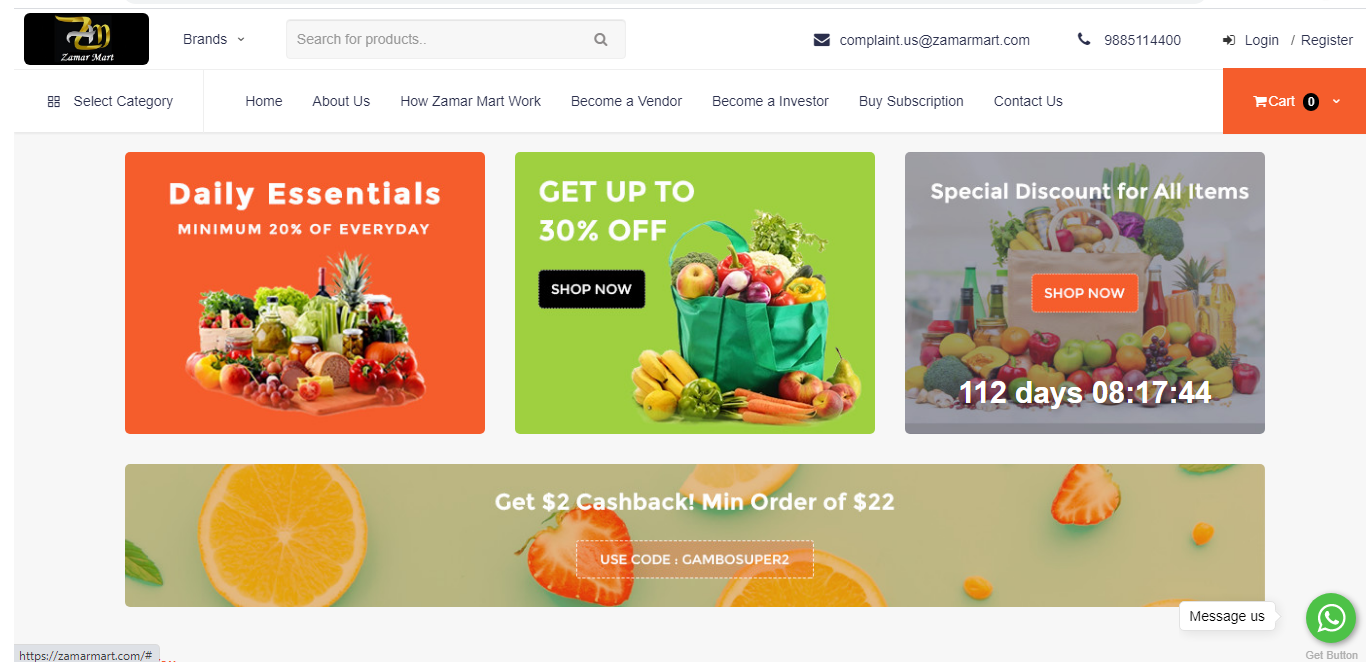Open the Daily Essentials banner
This screenshot has height=662, width=1366.
point(305,293)
